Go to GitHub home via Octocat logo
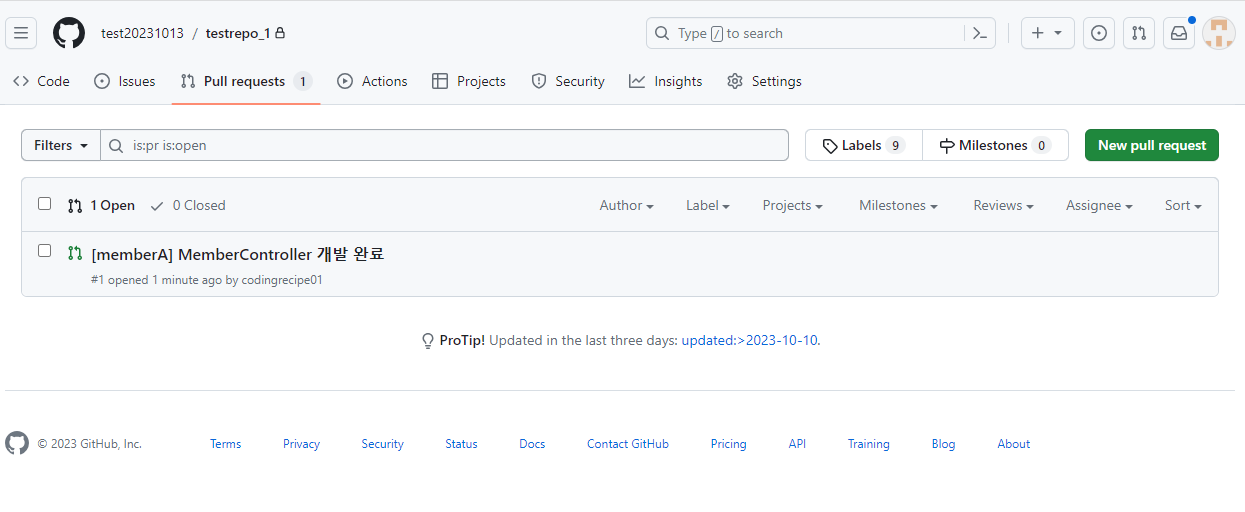The width and height of the screenshot is (1245, 512). click(x=69, y=33)
